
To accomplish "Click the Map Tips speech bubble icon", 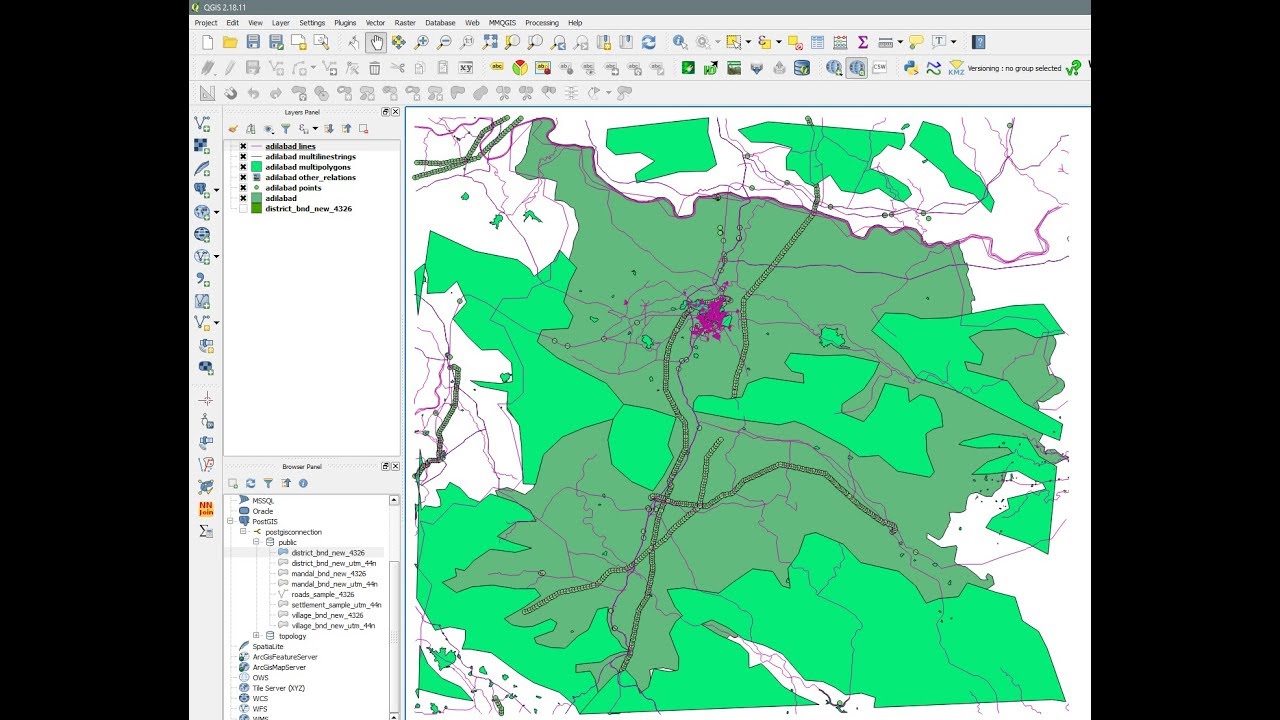I will click(916, 42).
